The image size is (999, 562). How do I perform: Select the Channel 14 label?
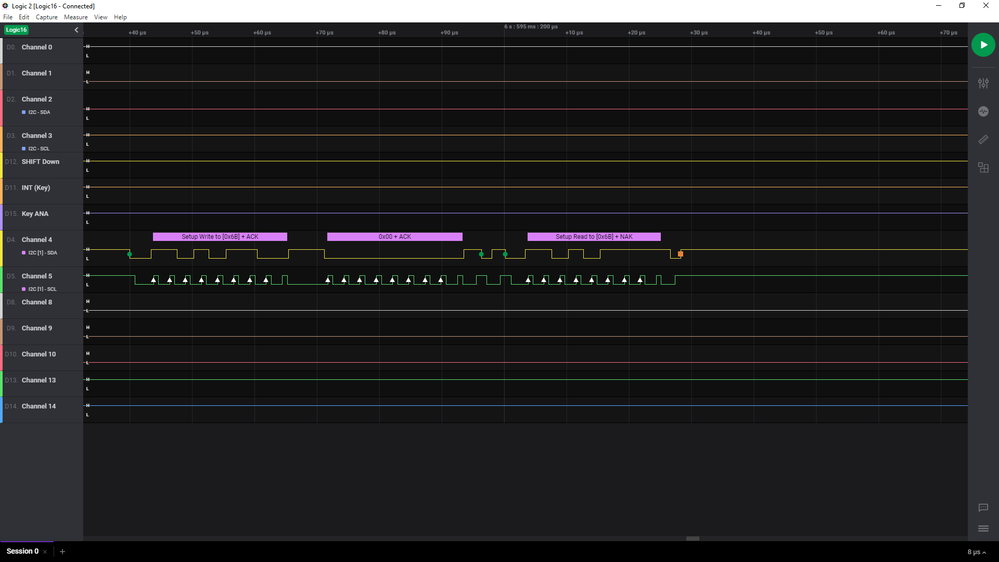click(x=39, y=407)
